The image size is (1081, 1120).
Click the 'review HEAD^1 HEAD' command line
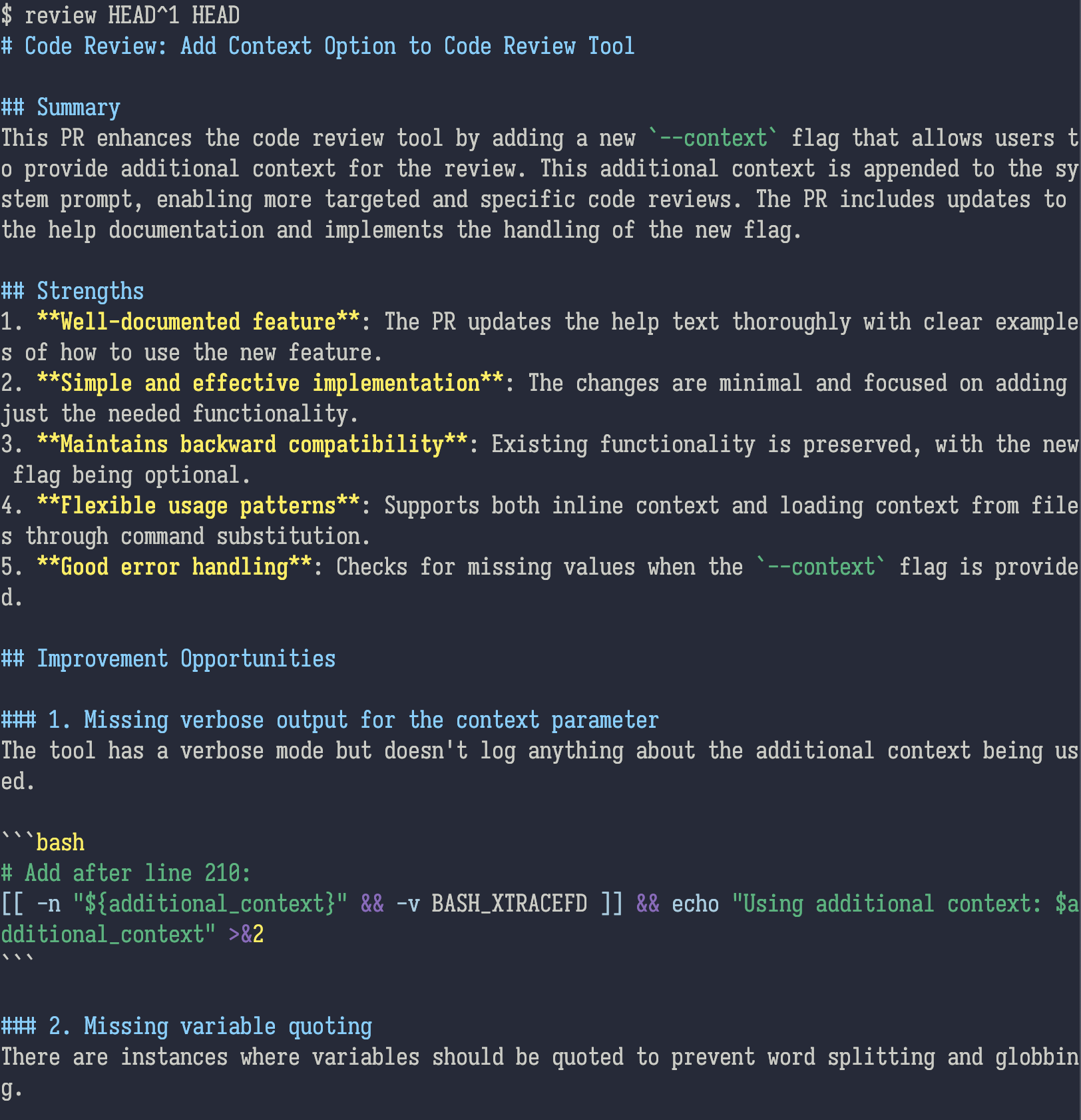pyautogui.click(x=131, y=15)
